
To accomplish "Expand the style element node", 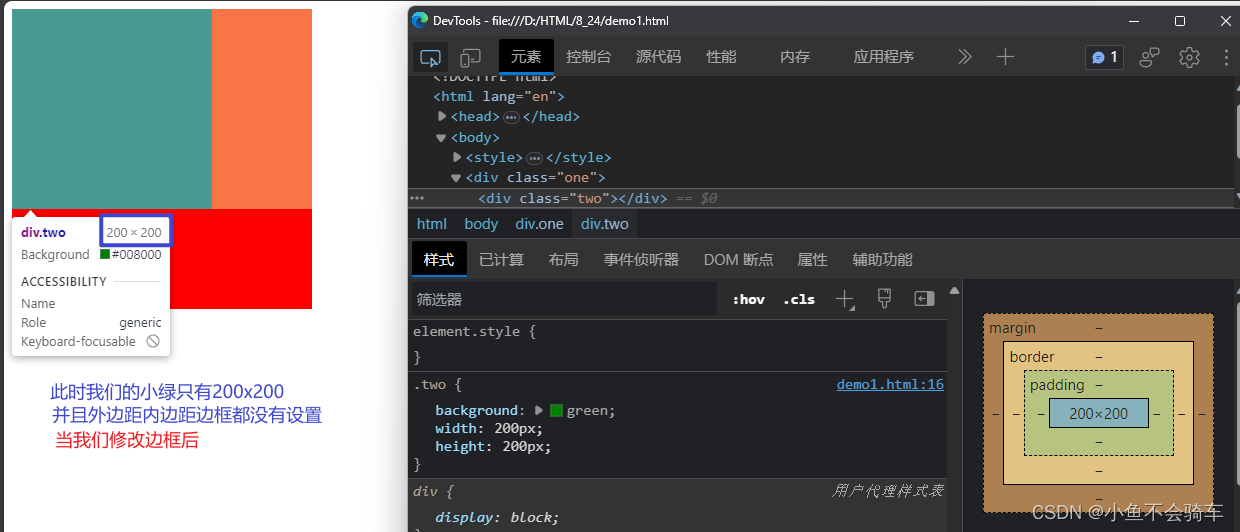I will 457,157.
